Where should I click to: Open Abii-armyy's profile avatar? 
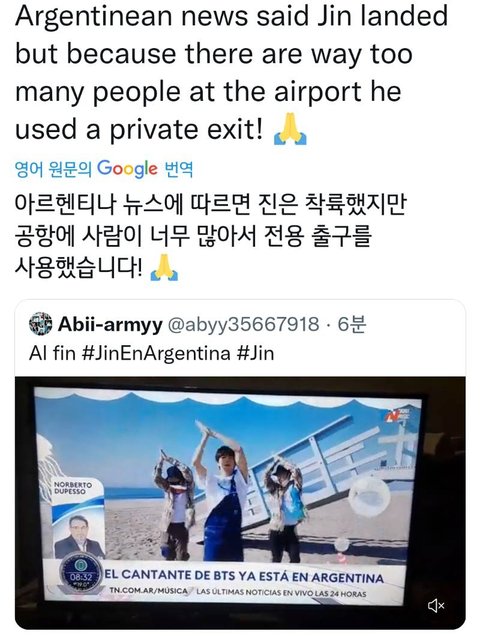click(x=41, y=324)
